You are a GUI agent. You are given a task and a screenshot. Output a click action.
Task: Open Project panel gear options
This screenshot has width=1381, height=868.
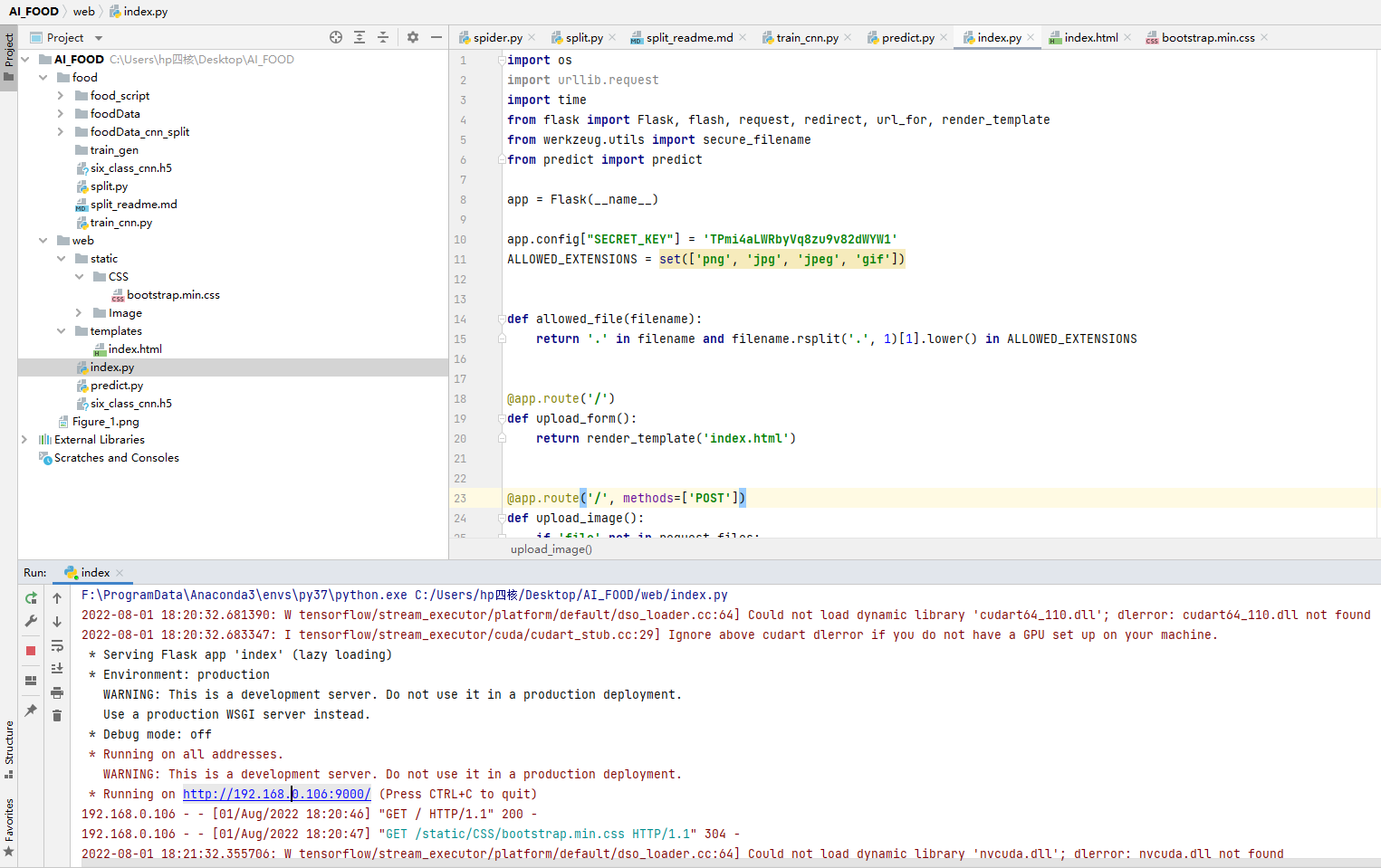(x=413, y=37)
